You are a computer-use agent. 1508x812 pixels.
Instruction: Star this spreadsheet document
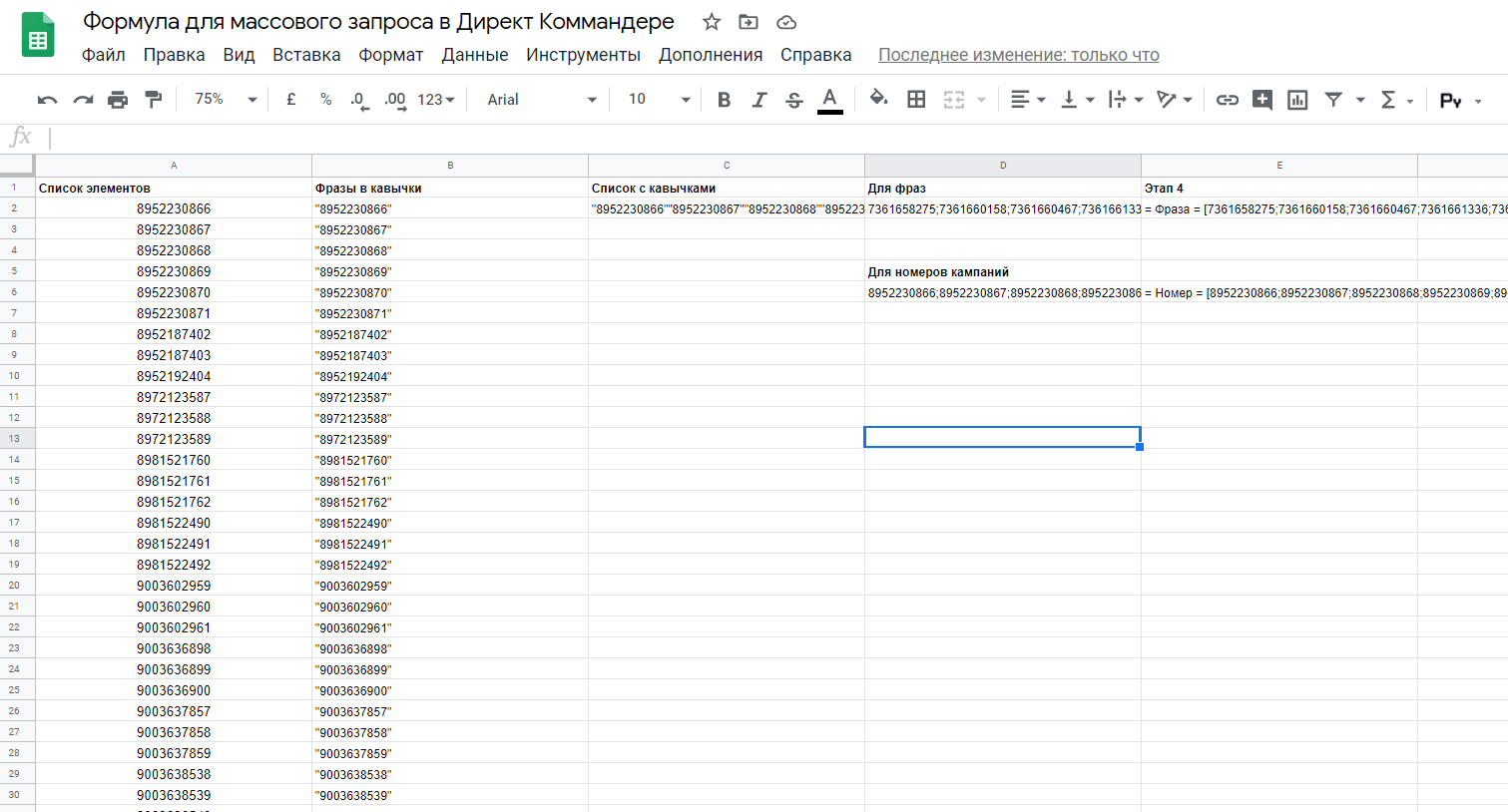(x=712, y=22)
